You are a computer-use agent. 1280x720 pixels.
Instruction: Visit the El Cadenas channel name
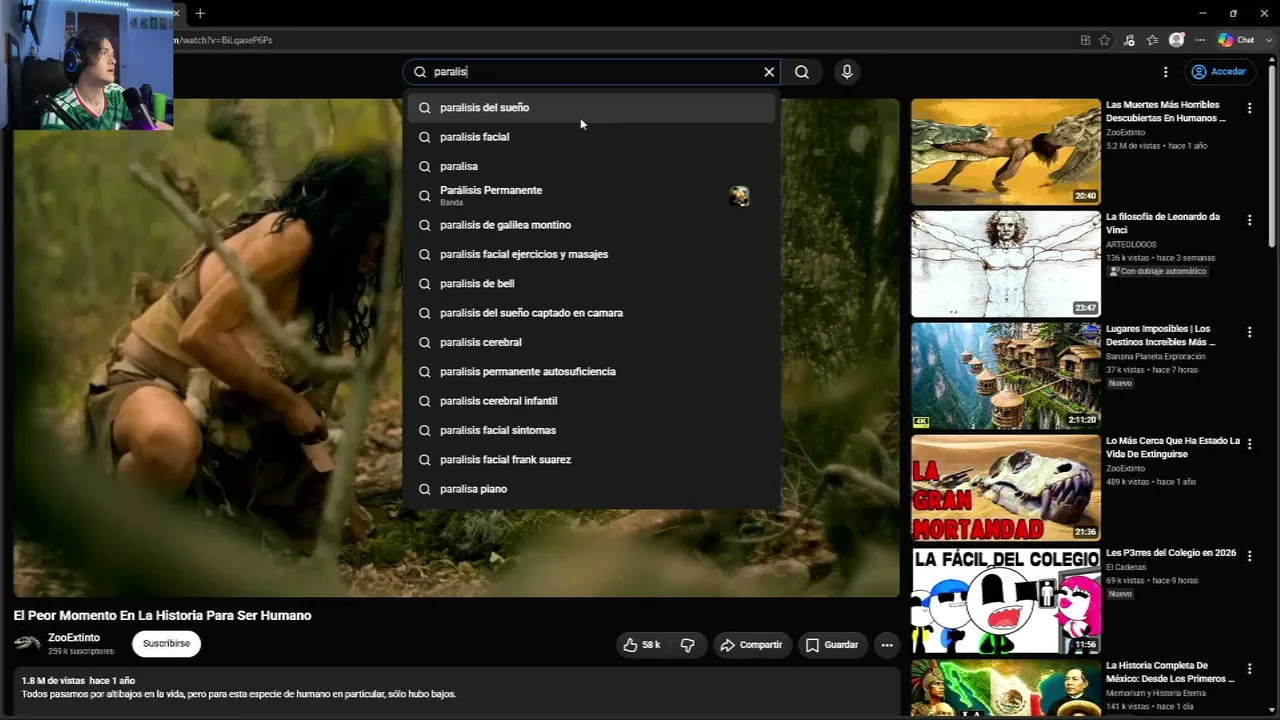tap(1126, 567)
